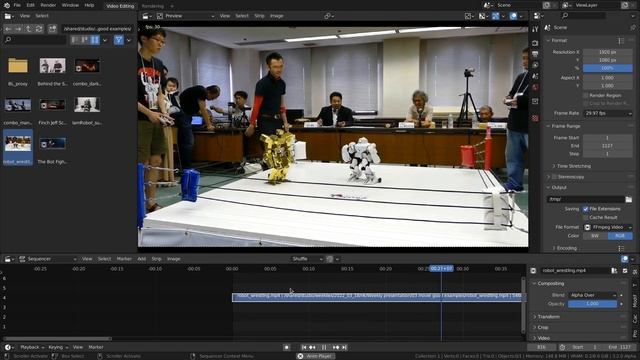Open the preview pivot point dropdown icon
640x360 pixels.
(329, 16)
